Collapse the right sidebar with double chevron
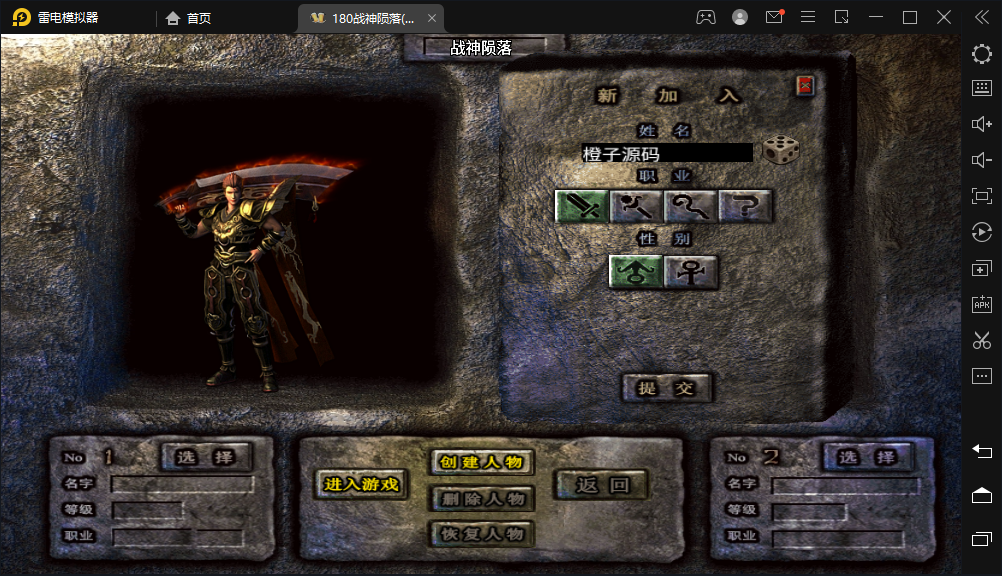Image resolution: width=1002 pixels, height=576 pixels. 982,17
